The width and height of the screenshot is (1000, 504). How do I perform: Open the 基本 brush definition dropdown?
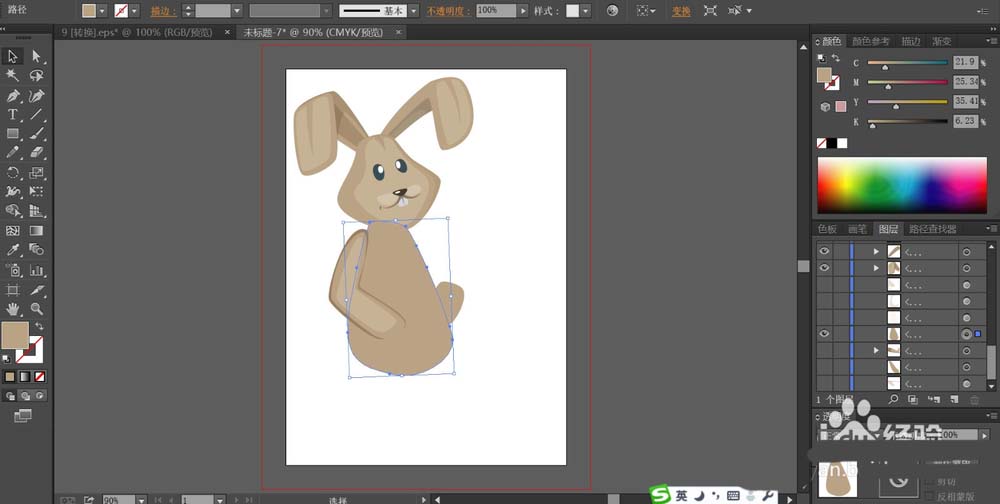click(x=412, y=11)
